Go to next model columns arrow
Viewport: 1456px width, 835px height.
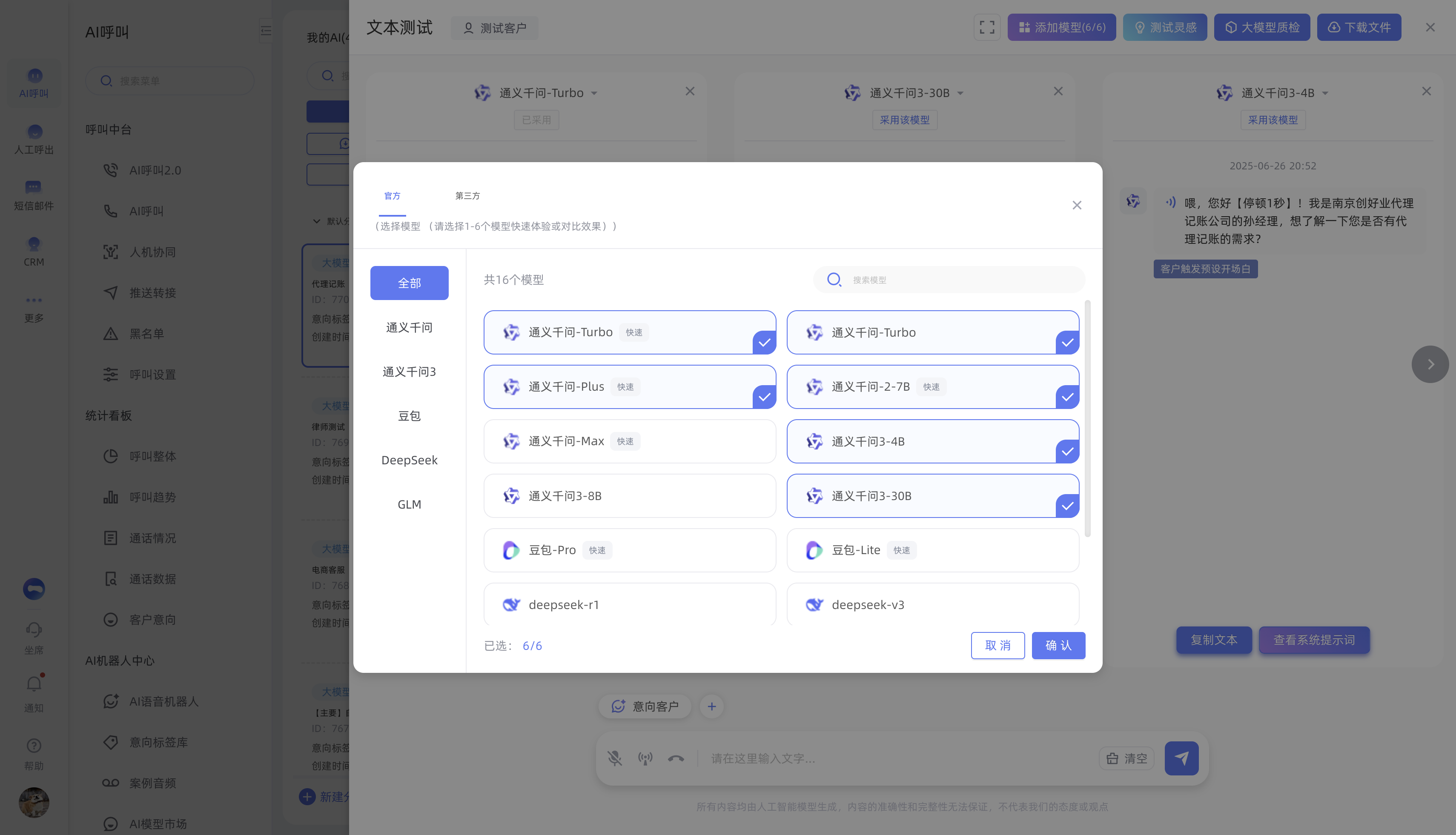(x=1430, y=364)
